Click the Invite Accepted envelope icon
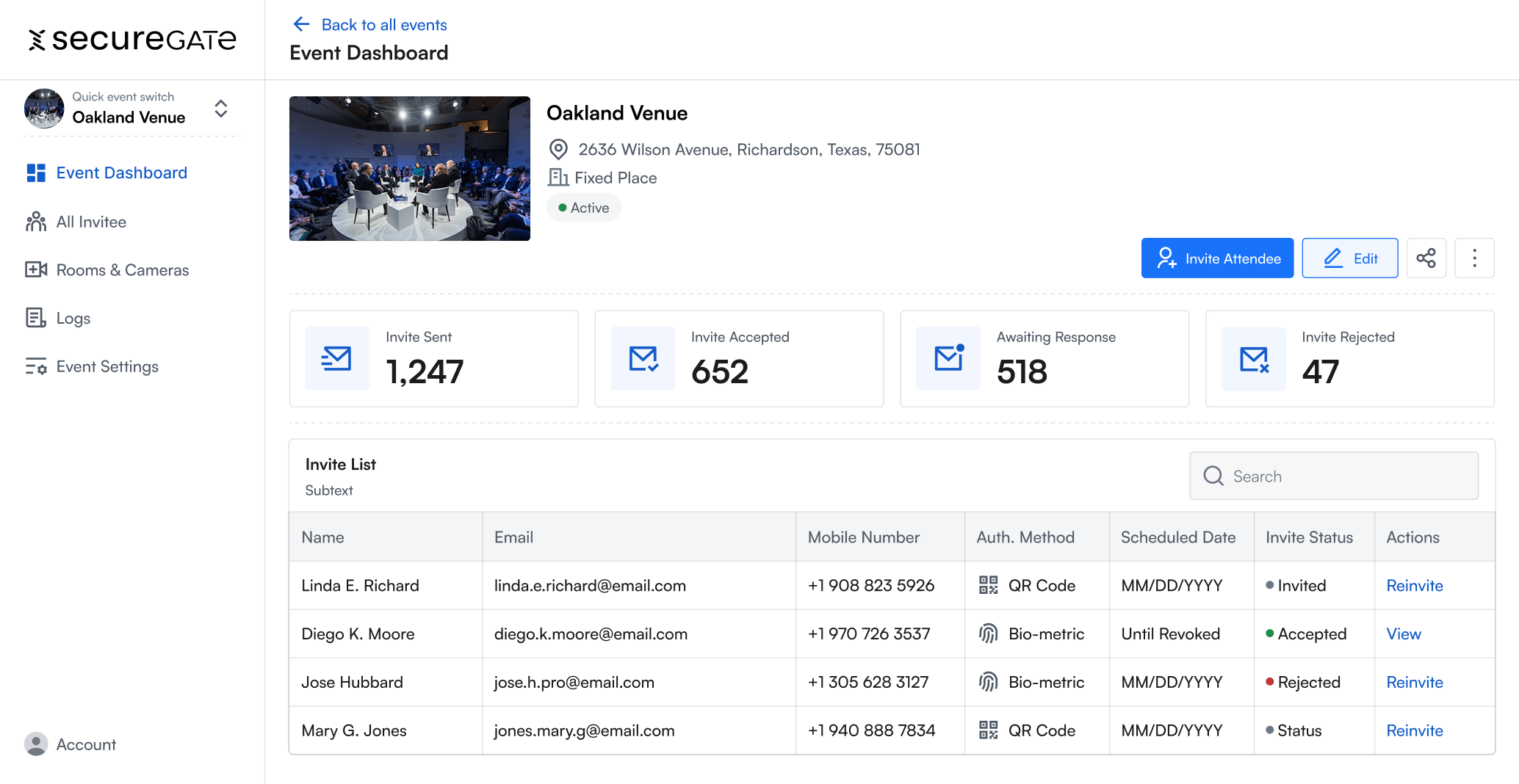Screen dimensions: 1519x784 pyautogui.click(x=643, y=358)
